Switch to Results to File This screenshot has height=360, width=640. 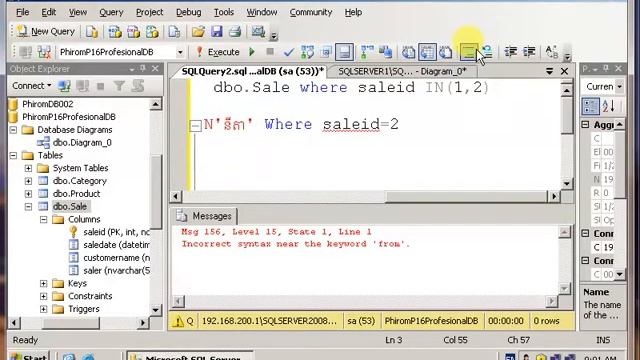[x=446, y=52]
